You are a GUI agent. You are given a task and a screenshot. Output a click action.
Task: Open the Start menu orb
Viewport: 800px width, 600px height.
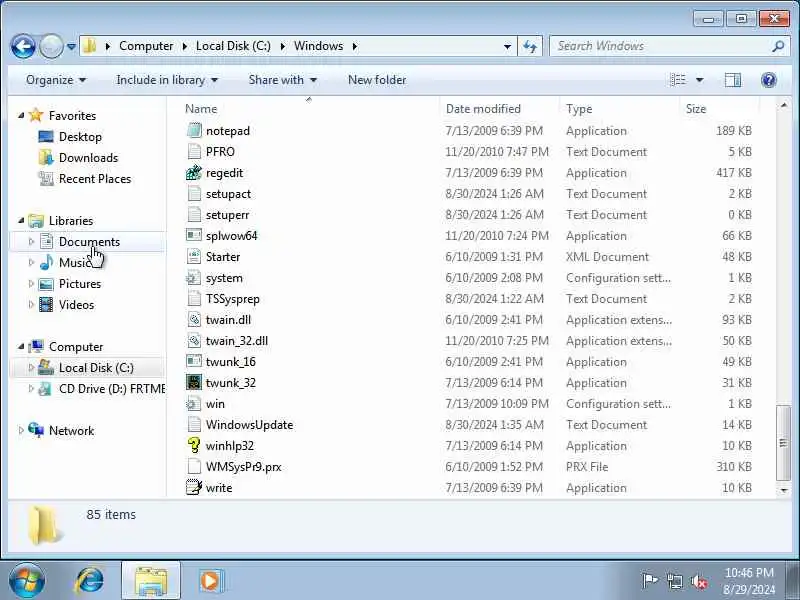[27, 581]
